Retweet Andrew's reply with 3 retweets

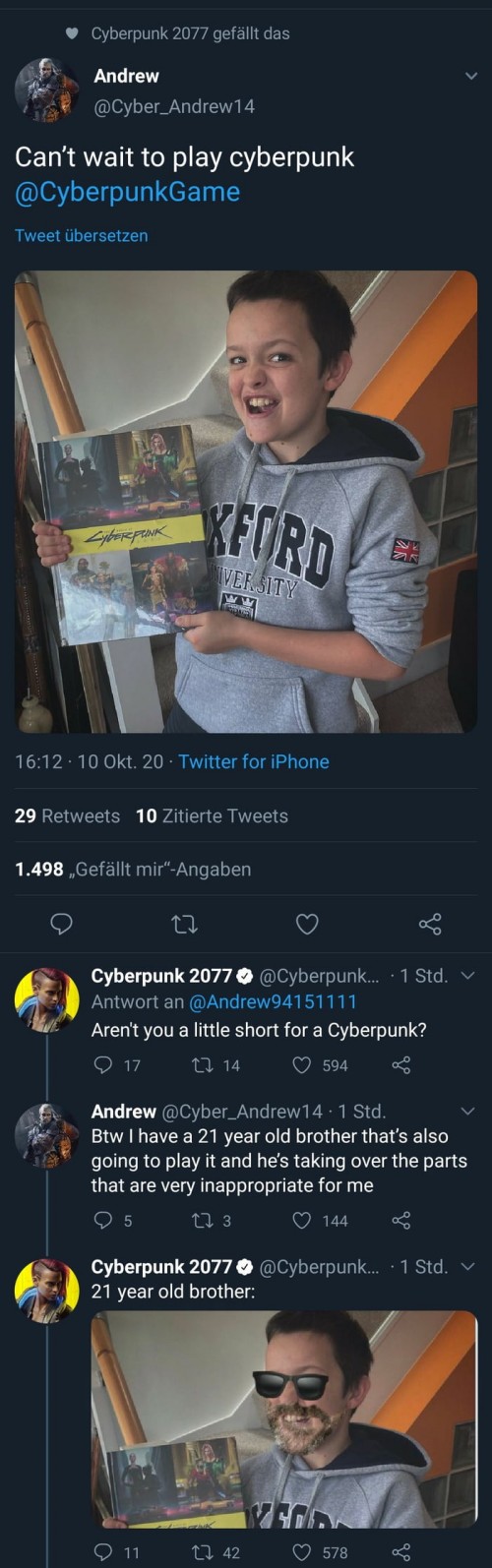pos(199,1221)
